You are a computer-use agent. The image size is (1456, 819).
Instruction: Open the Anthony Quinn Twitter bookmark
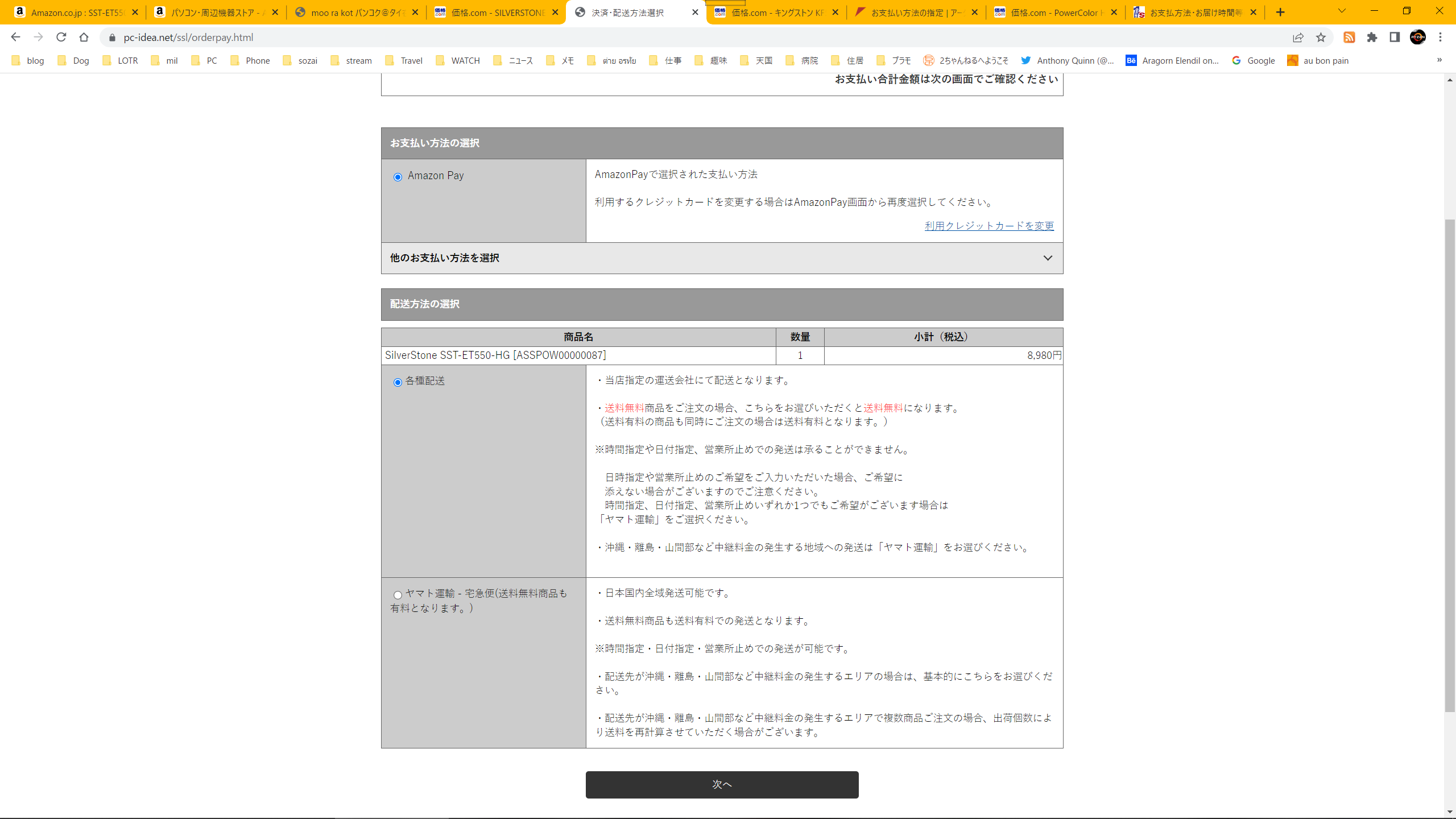[x=1068, y=60]
